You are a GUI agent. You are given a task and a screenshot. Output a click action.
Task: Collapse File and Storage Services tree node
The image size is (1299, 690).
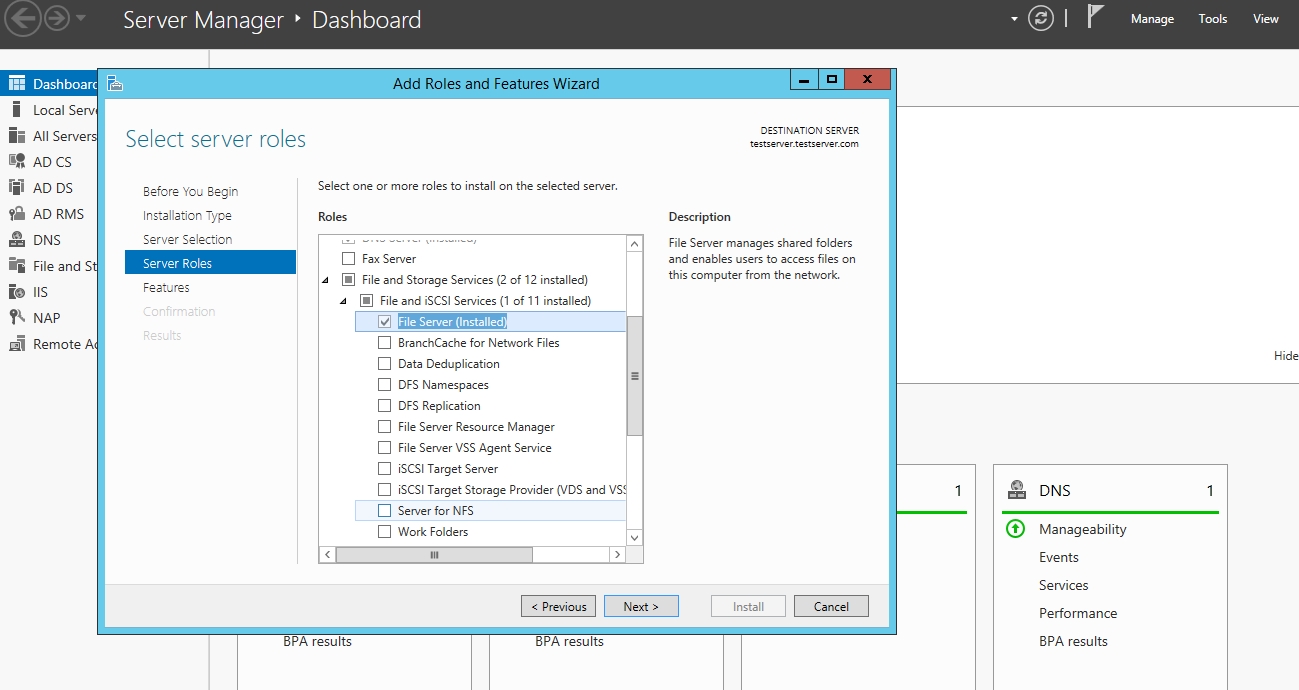325,280
